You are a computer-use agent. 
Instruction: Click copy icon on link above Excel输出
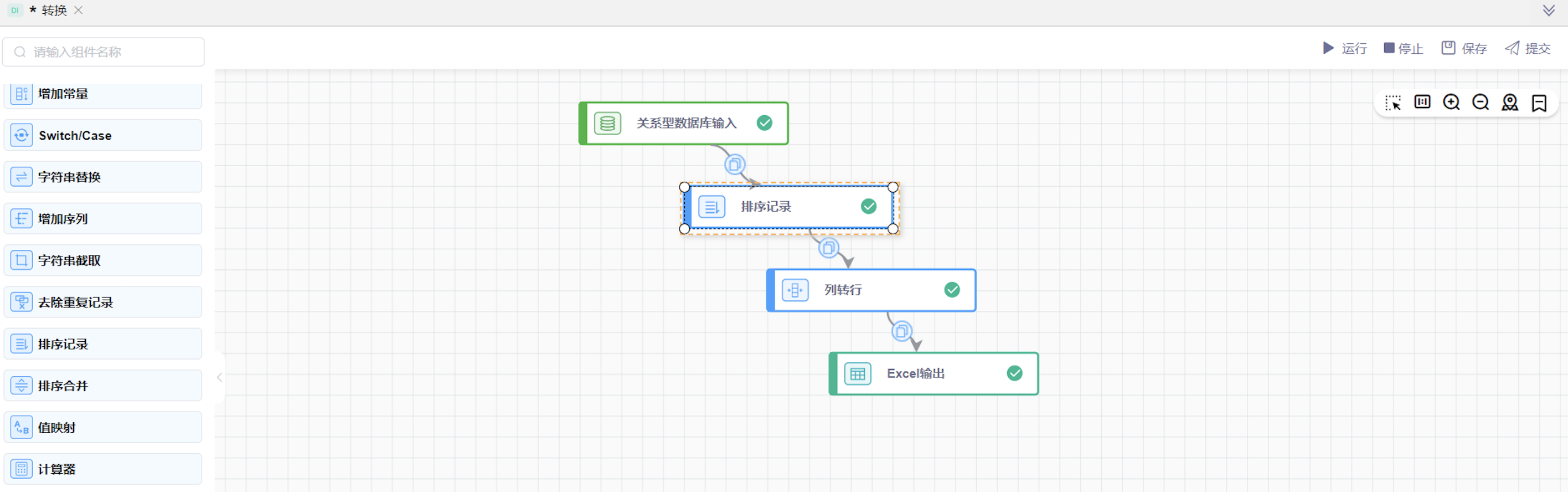[901, 331]
